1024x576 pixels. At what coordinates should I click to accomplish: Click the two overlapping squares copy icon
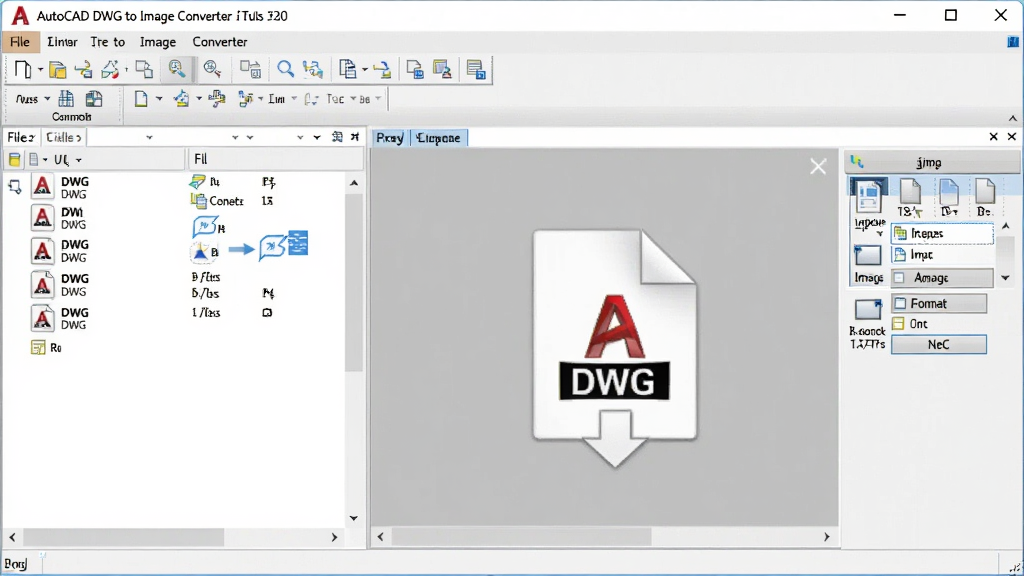144,69
